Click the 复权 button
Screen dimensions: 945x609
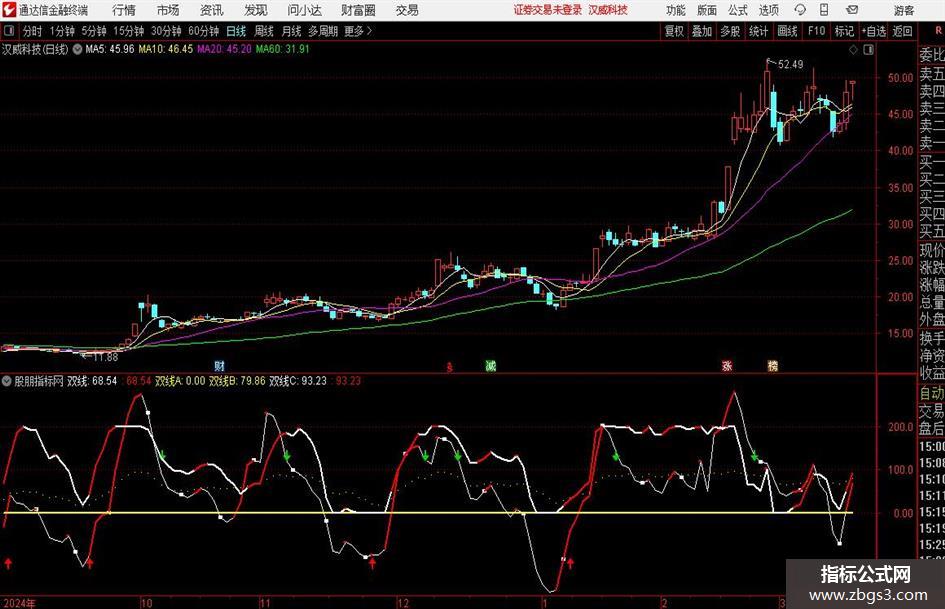click(x=674, y=31)
